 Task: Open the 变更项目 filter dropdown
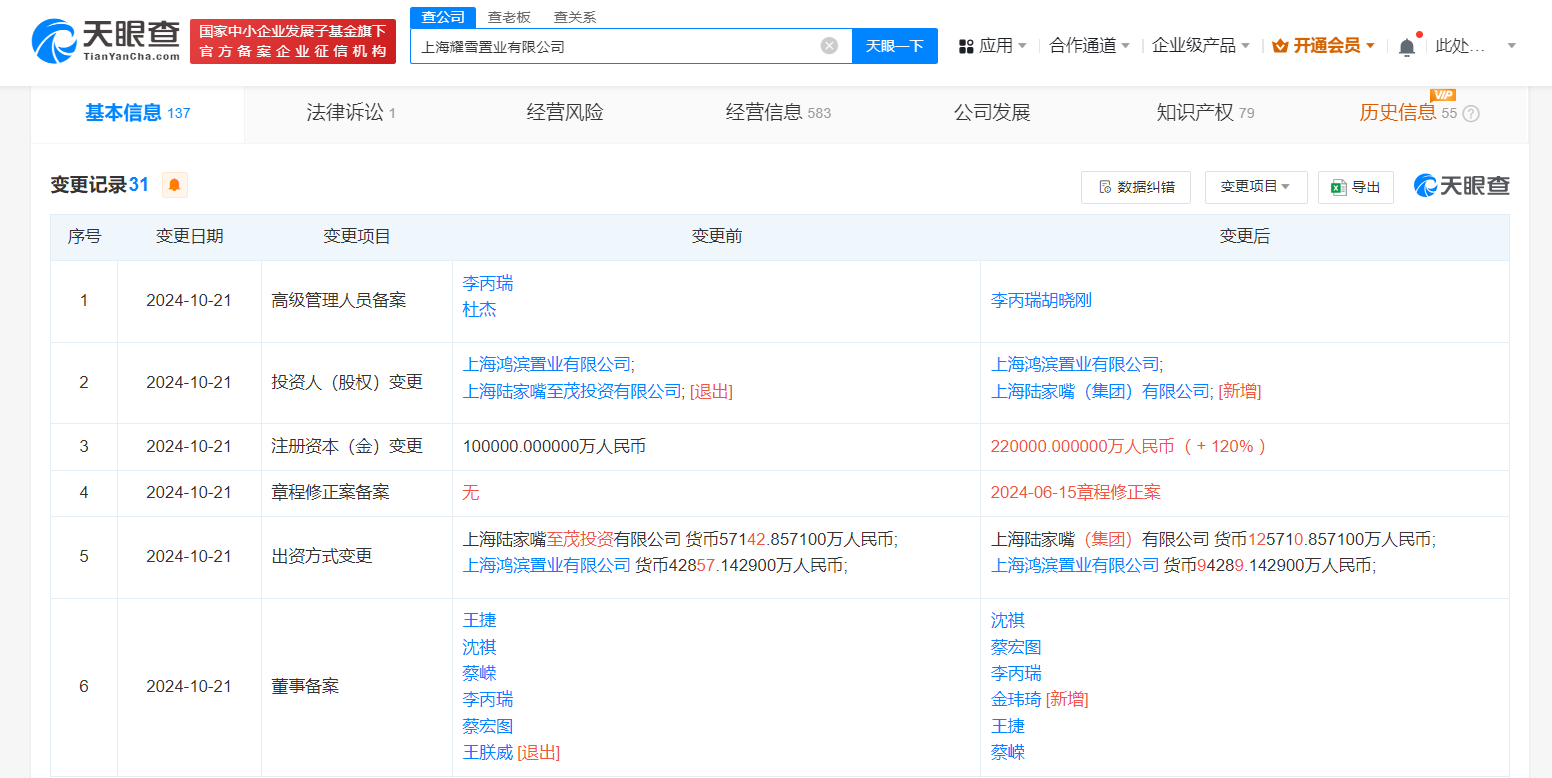click(1255, 187)
